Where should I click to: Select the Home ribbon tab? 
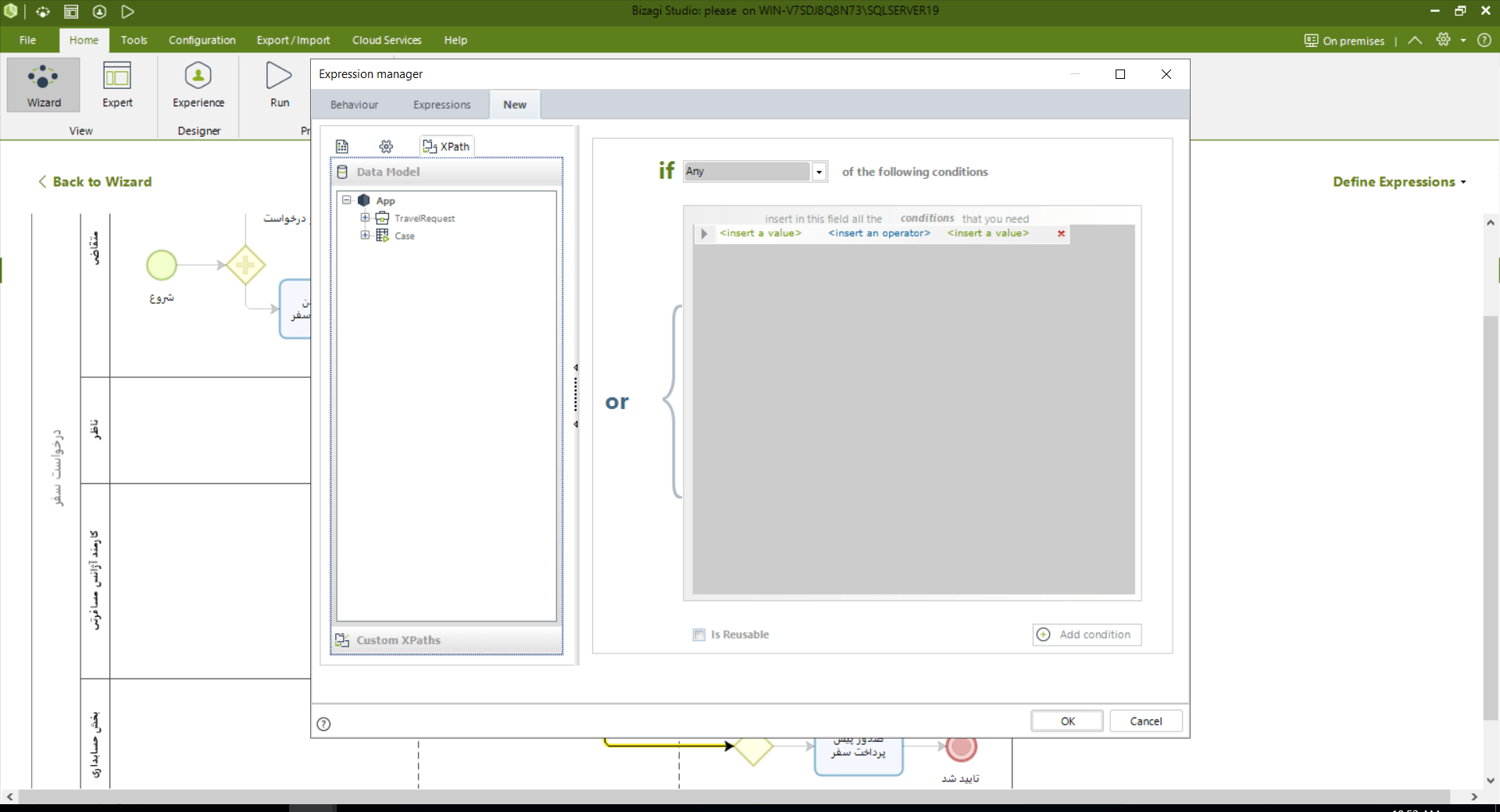click(x=84, y=40)
